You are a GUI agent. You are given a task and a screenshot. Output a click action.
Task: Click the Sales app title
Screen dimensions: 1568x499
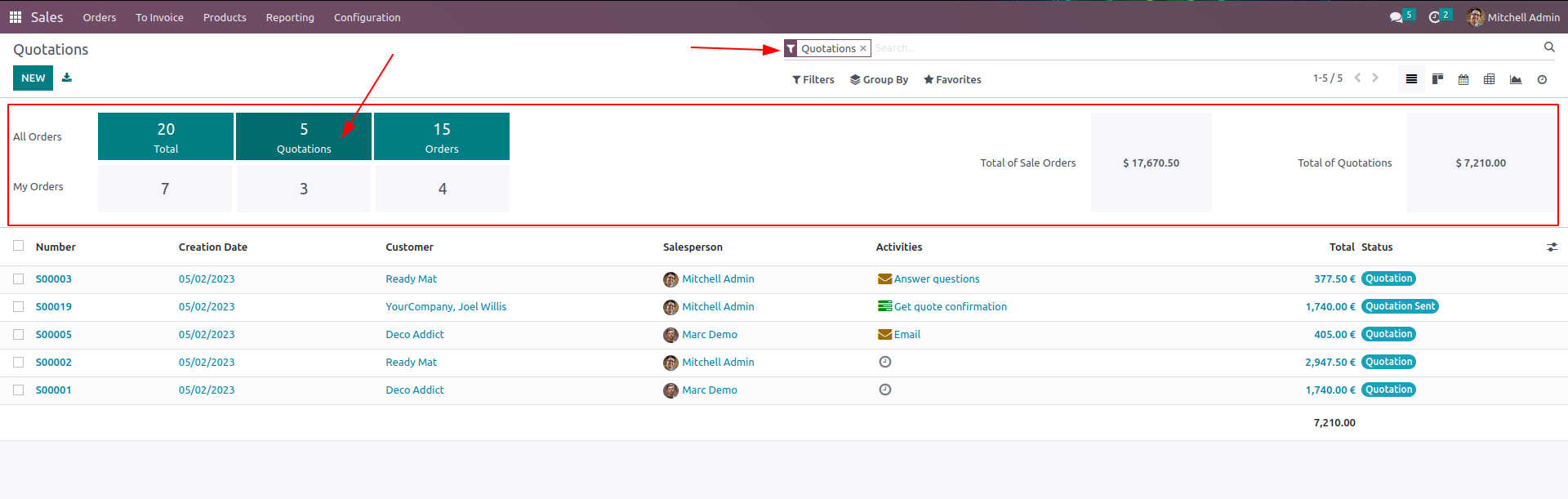[47, 17]
